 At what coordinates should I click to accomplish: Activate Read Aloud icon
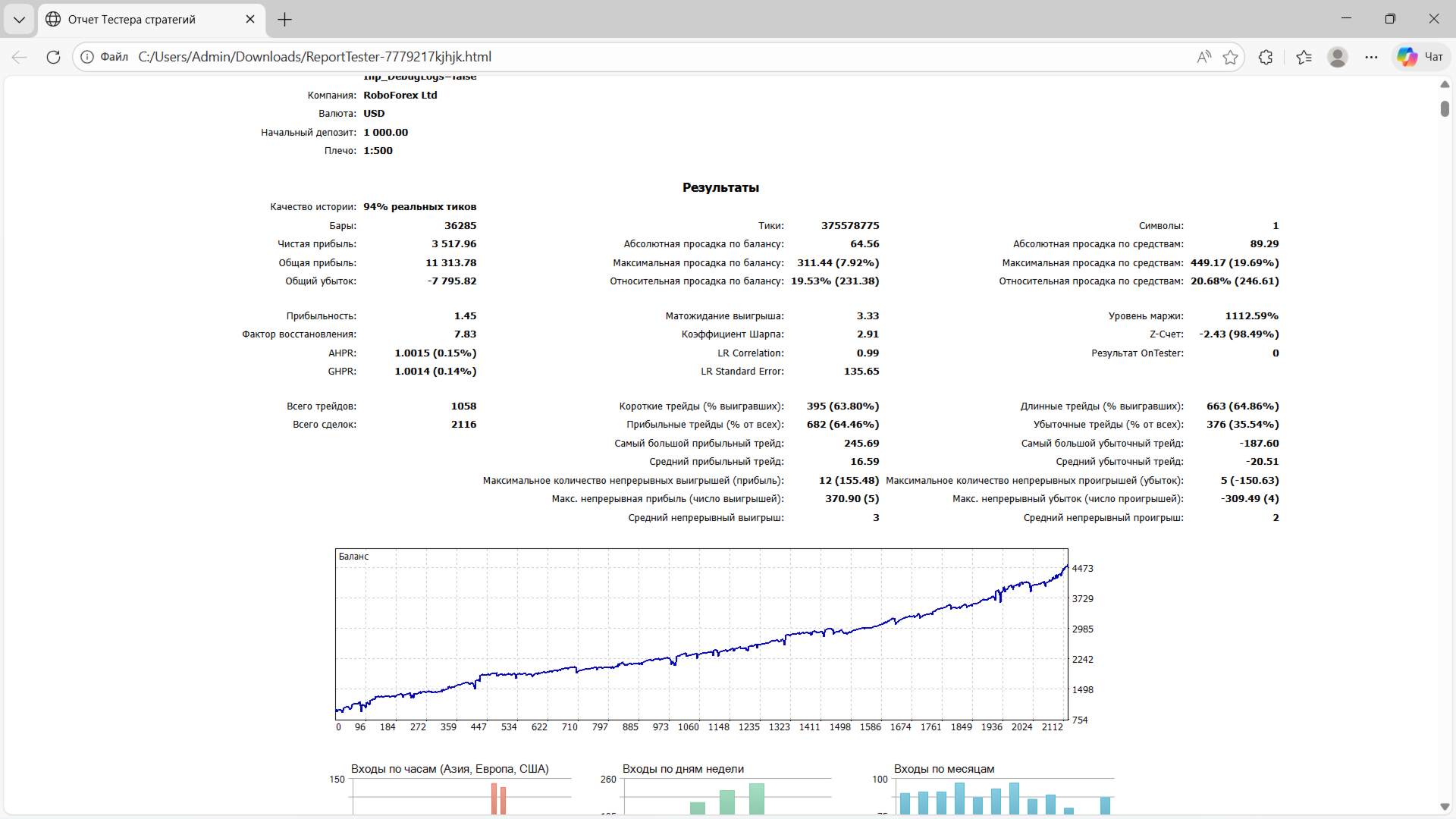coord(1203,57)
